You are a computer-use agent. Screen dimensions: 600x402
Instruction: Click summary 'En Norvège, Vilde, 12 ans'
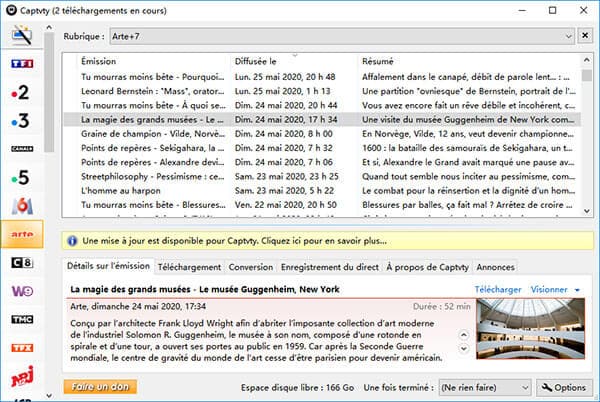(x=468, y=133)
